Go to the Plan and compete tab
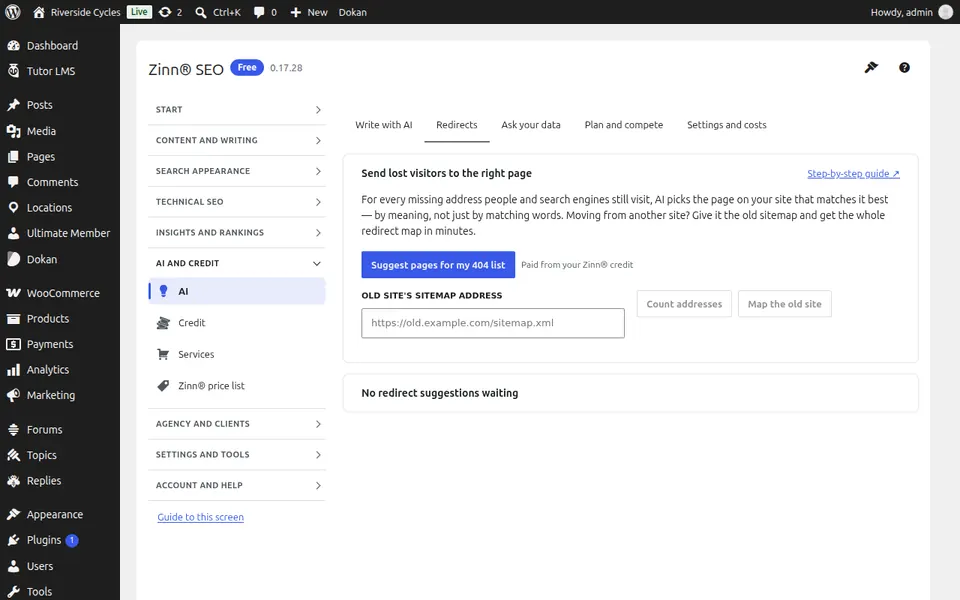The image size is (960, 600). pyautogui.click(x=624, y=125)
